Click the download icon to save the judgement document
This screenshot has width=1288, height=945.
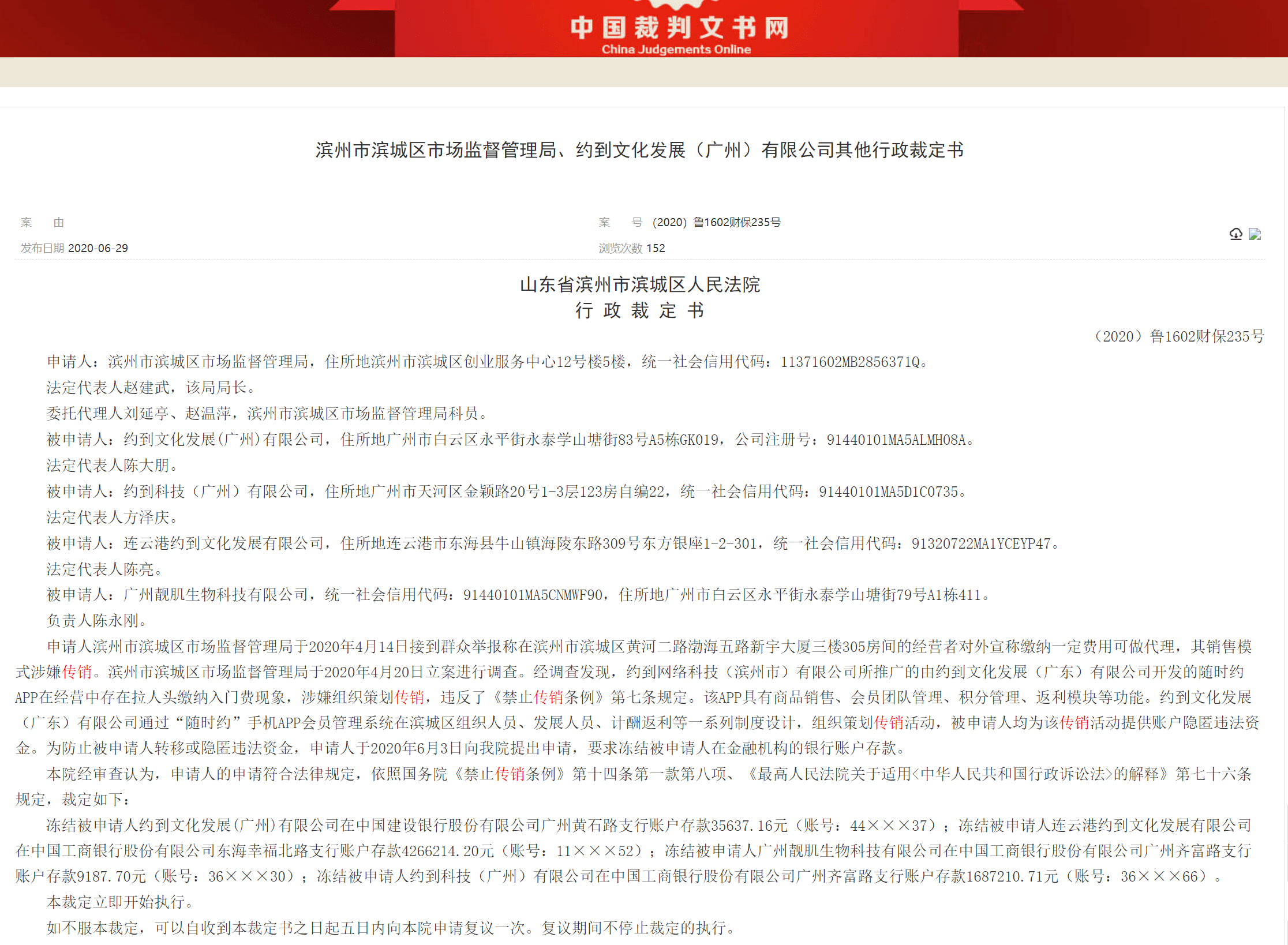tap(1236, 234)
